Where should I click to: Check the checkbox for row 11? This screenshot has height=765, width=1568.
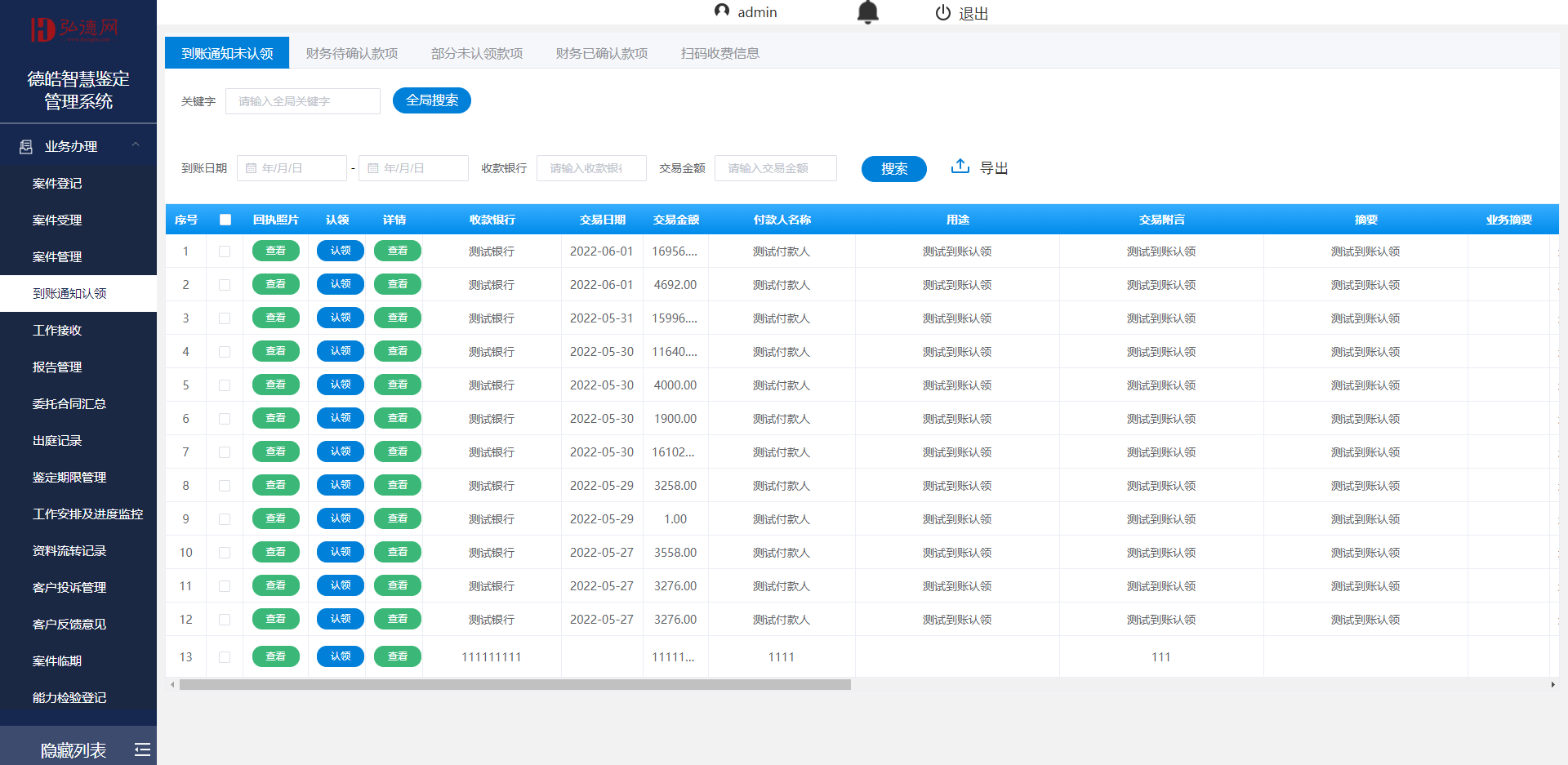coord(225,586)
